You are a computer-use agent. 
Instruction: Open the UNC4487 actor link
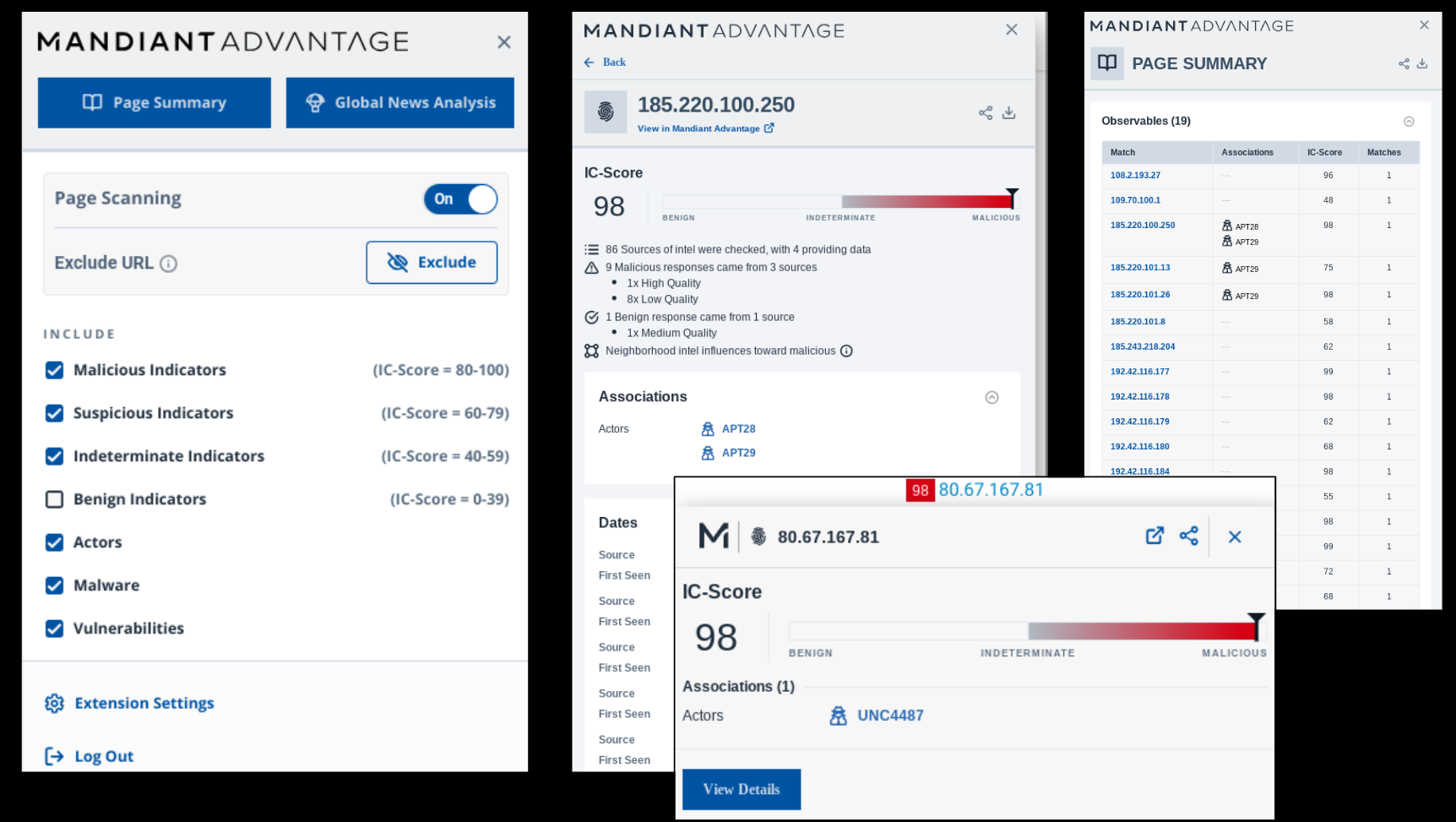tap(890, 715)
